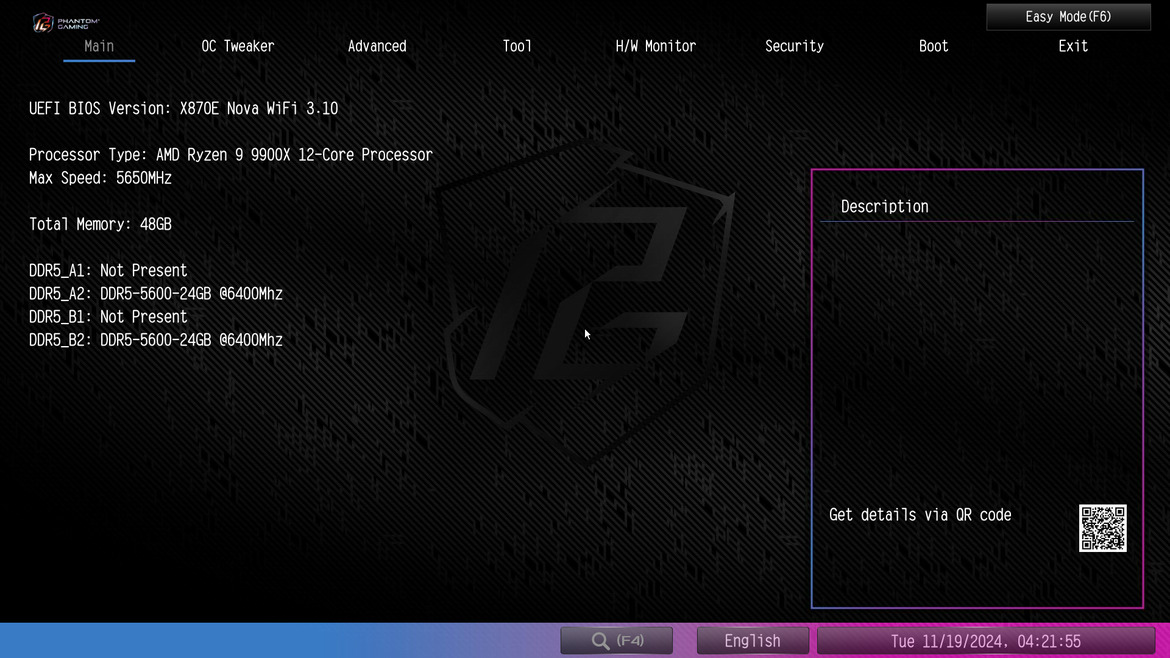Click the DDR5_A2 memory slot row
This screenshot has width=1170, height=658.
click(156, 294)
